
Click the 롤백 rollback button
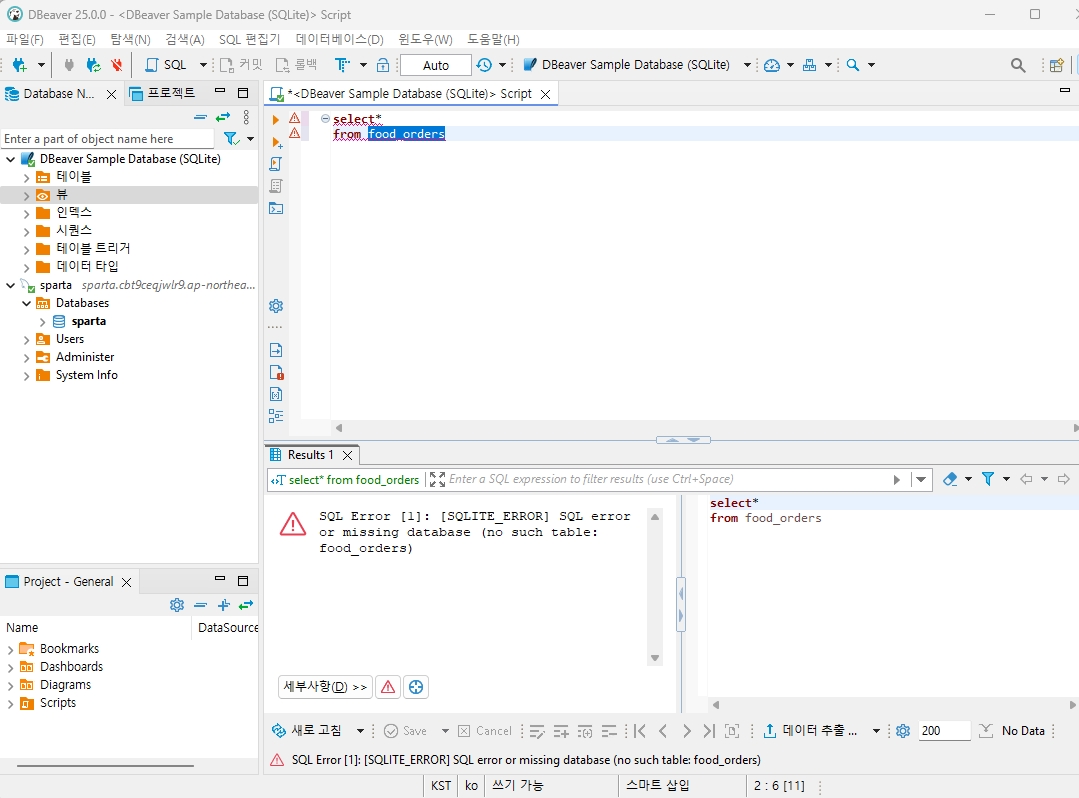coord(296,65)
